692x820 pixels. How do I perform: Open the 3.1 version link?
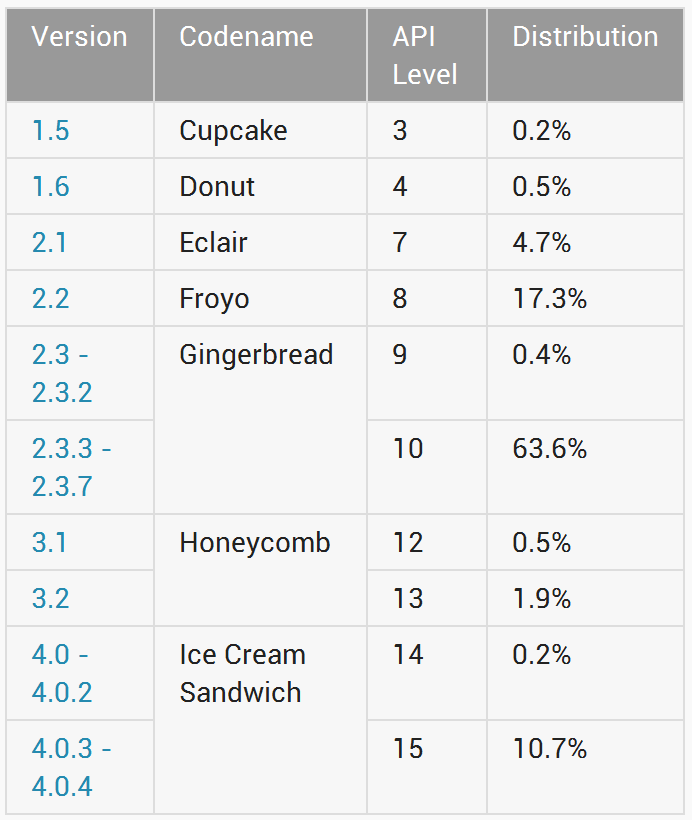pyautogui.click(x=49, y=543)
